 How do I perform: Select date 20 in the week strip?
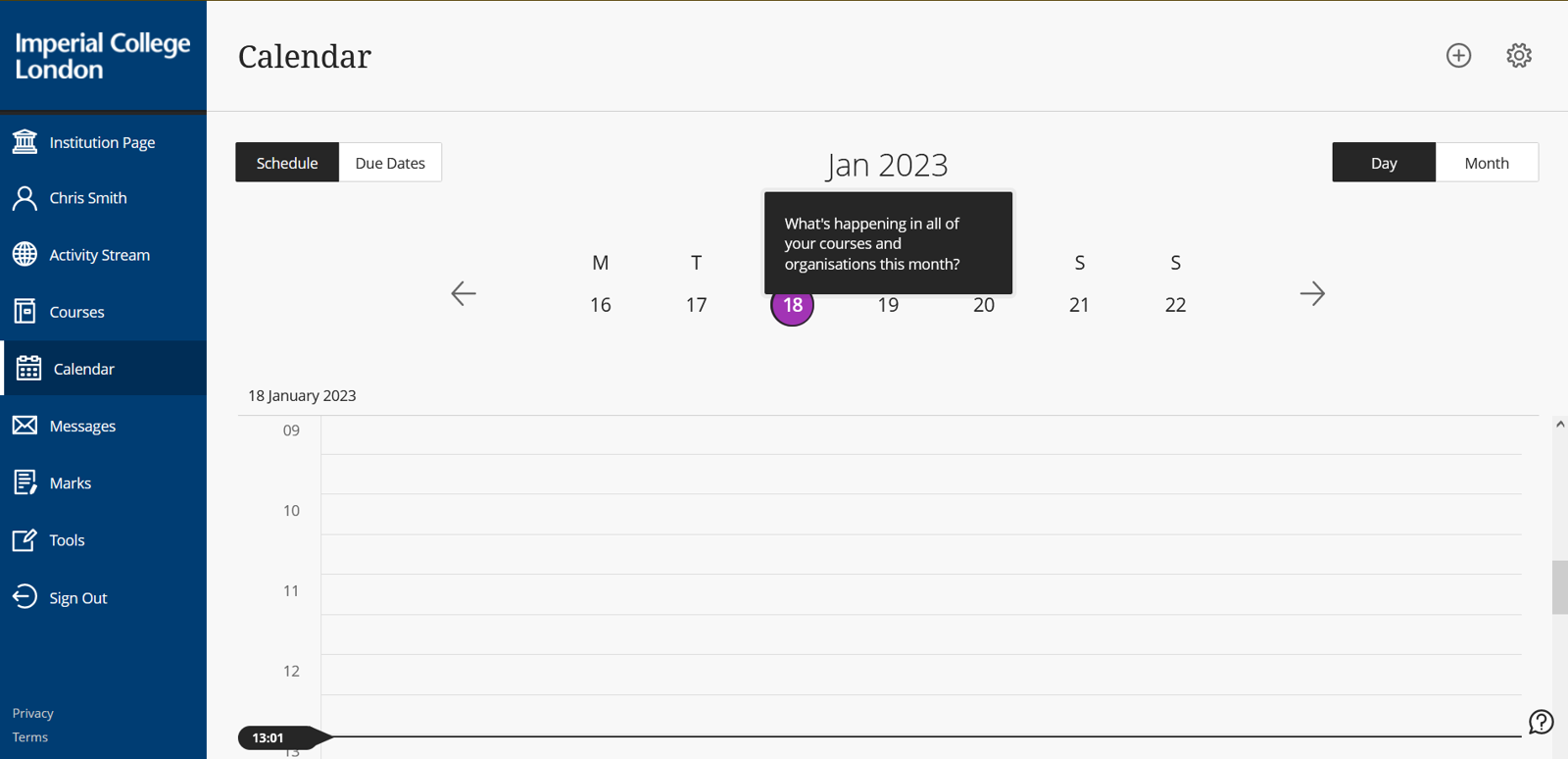tap(984, 305)
